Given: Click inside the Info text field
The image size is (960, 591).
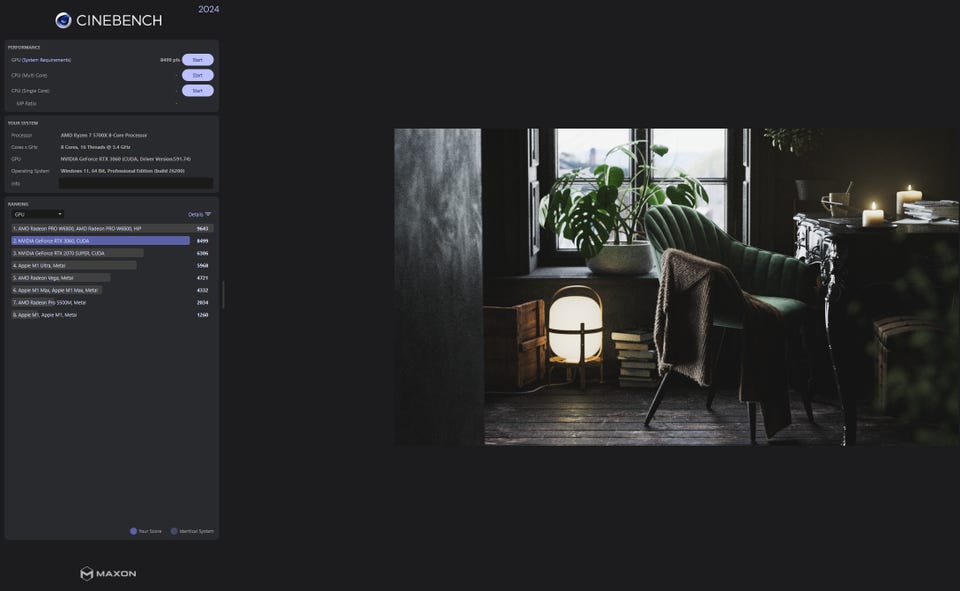Looking at the screenshot, I should click(x=136, y=183).
